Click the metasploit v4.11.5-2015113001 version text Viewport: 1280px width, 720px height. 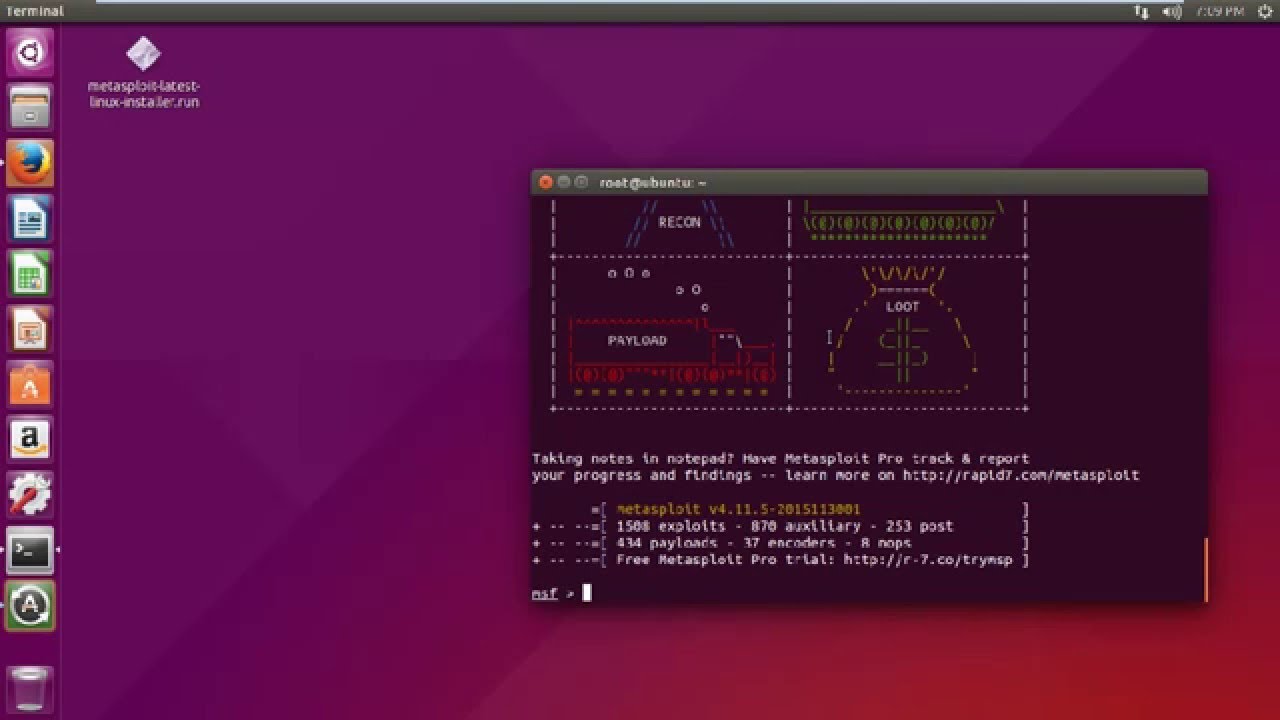point(738,509)
